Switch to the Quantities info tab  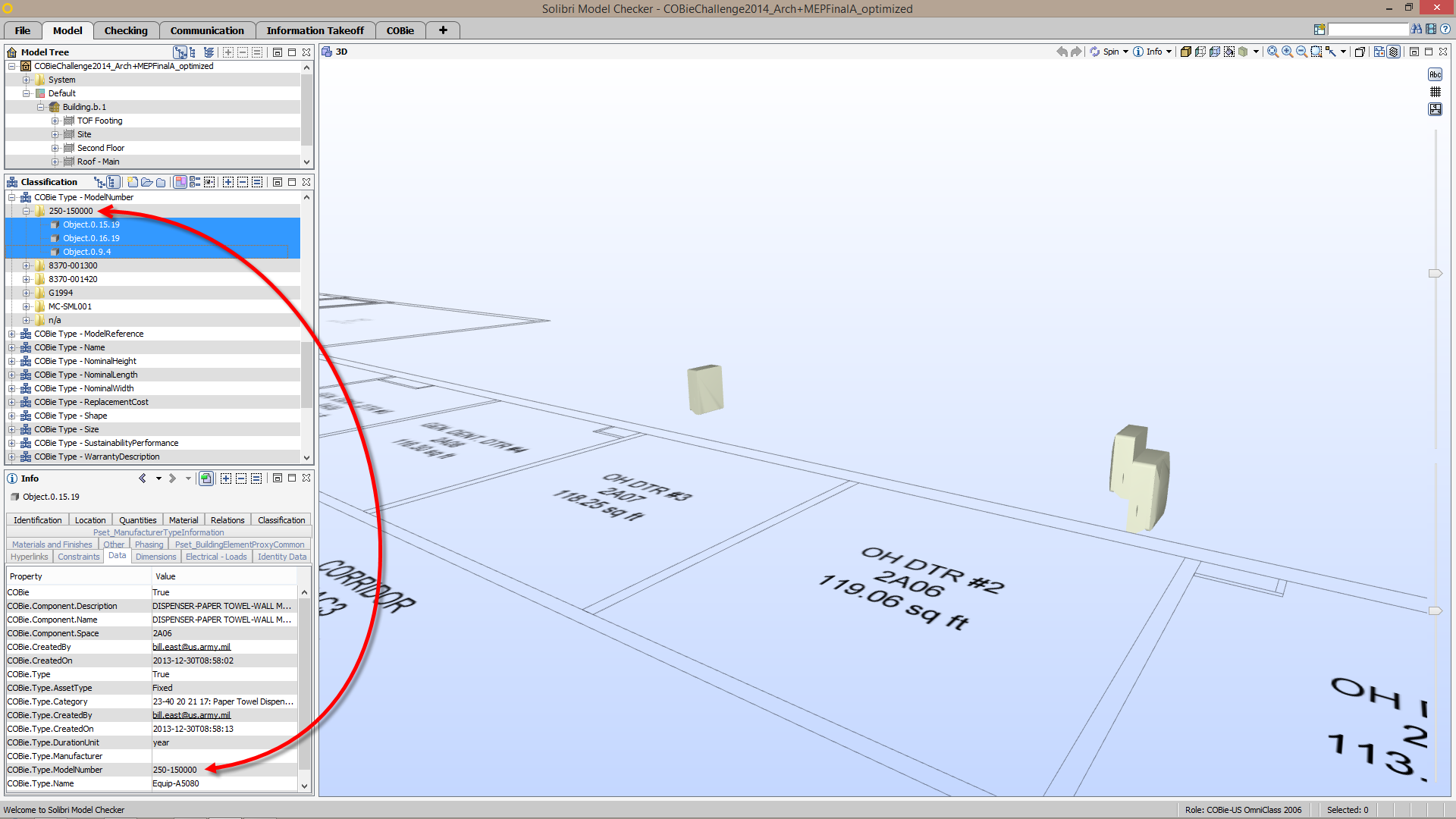click(x=137, y=520)
